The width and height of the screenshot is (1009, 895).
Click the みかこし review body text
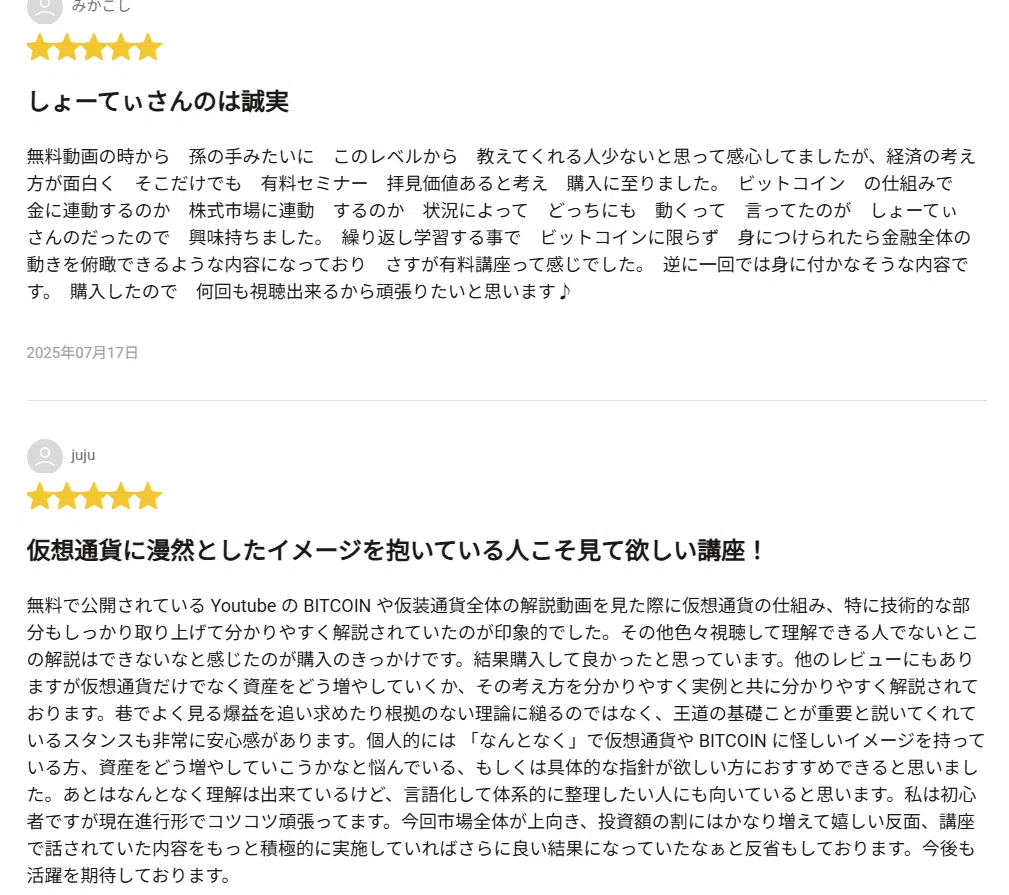point(502,224)
